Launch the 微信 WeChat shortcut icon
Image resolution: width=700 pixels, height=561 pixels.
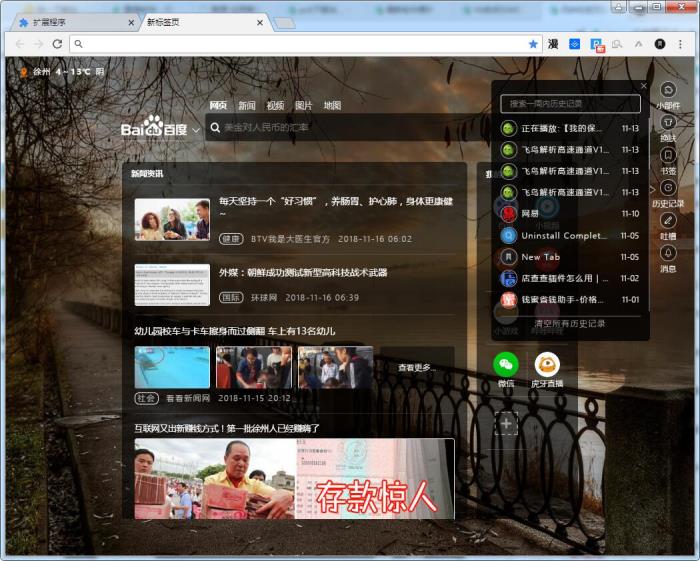pyautogui.click(x=506, y=364)
